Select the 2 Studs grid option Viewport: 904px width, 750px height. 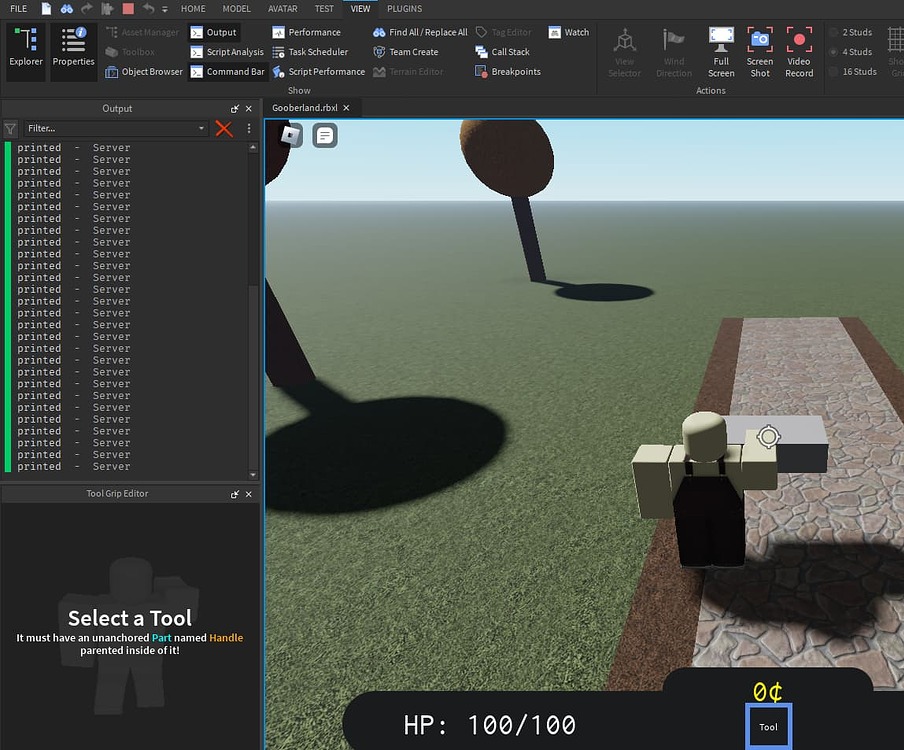tap(851, 32)
